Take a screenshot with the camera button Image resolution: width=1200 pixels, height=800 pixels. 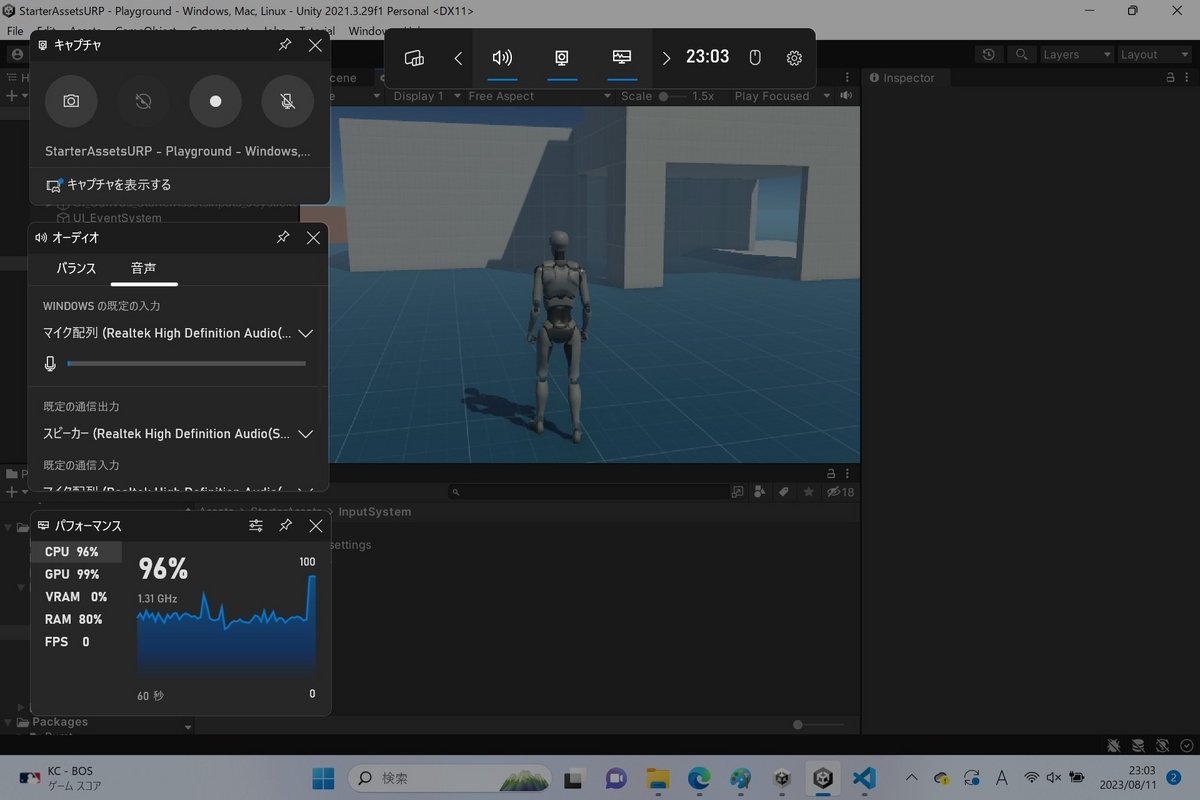71,101
